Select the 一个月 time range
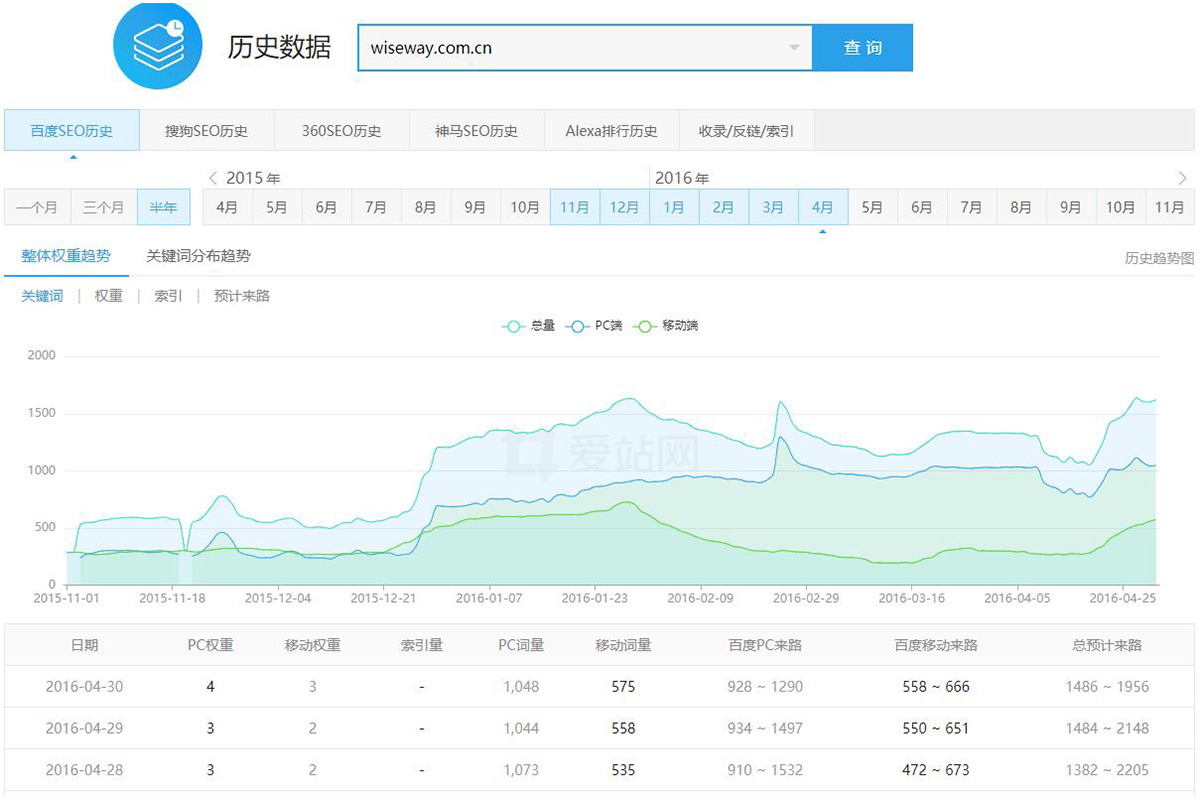This screenshot has width=1200, height=800. point(37,207)
